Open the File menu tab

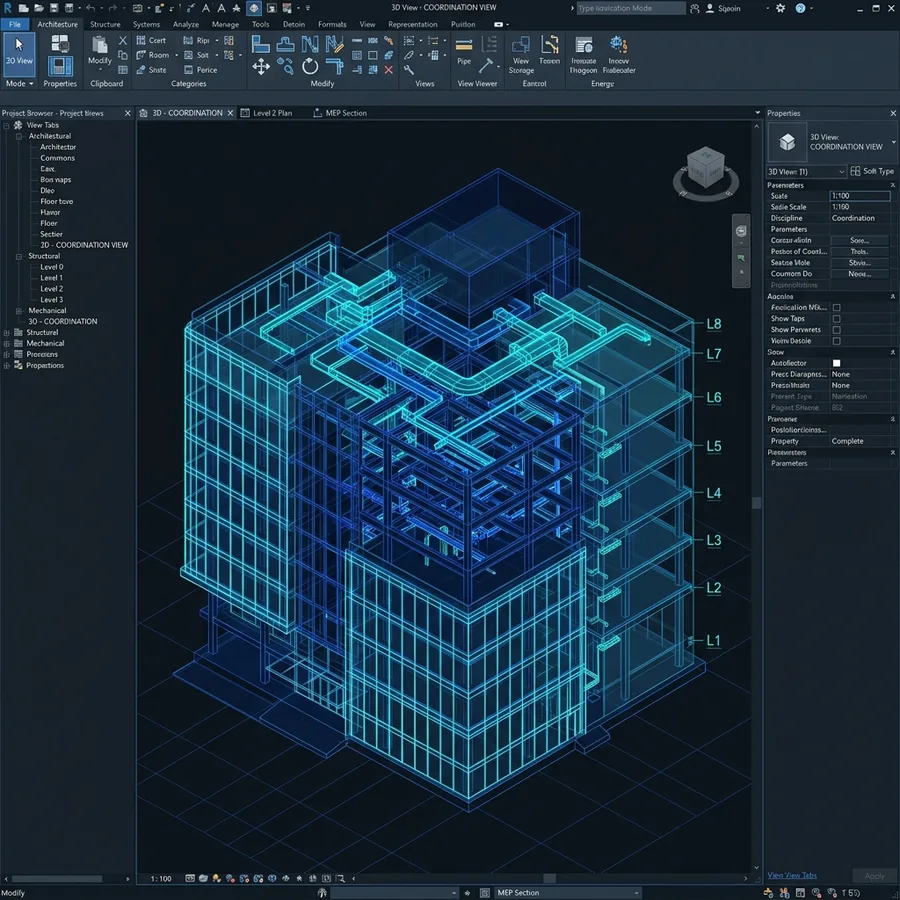pyautogui.click(x=15, y=24)
